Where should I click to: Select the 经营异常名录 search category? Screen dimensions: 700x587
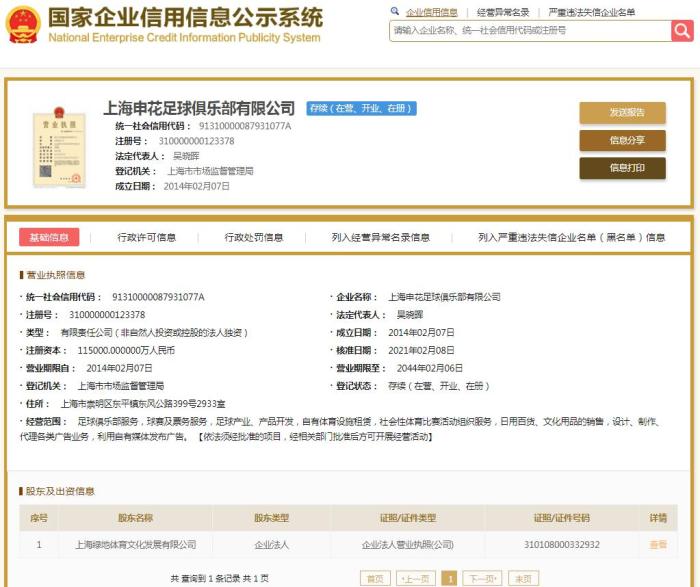[503, 12]
